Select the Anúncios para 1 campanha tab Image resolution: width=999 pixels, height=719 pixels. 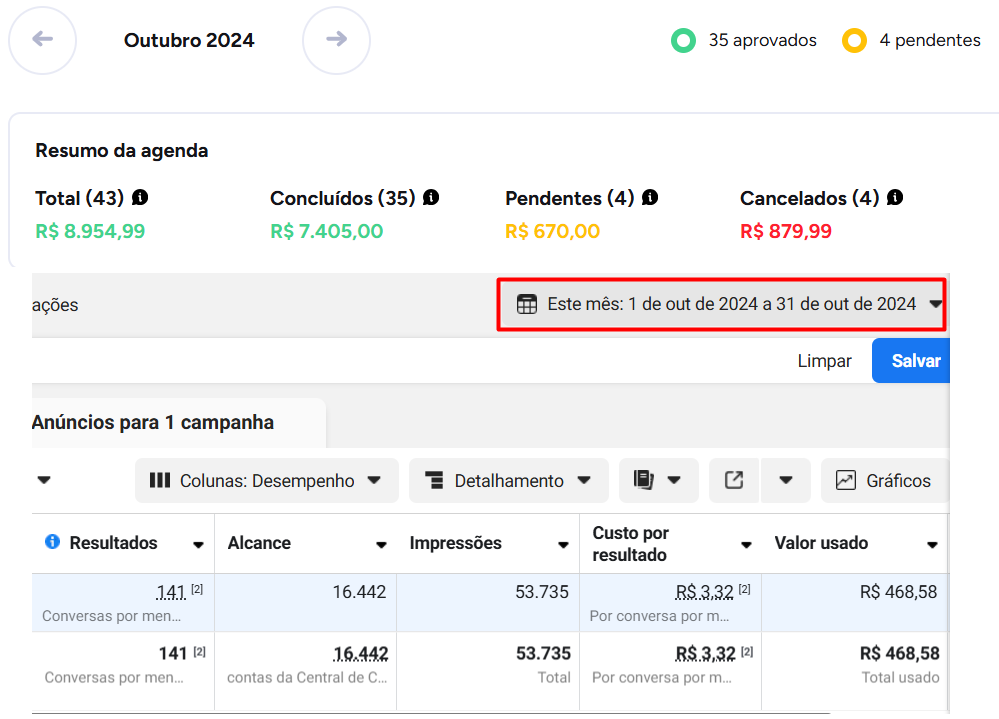point(153,423)
